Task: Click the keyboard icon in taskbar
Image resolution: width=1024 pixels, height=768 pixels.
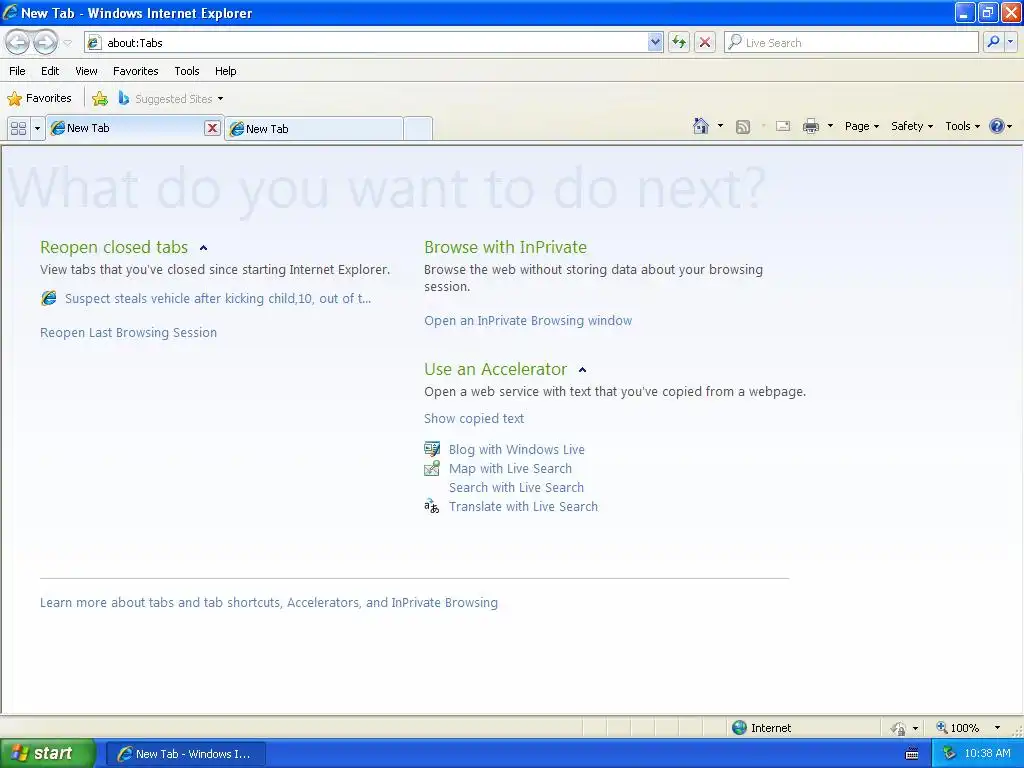Action: [912, 754]
